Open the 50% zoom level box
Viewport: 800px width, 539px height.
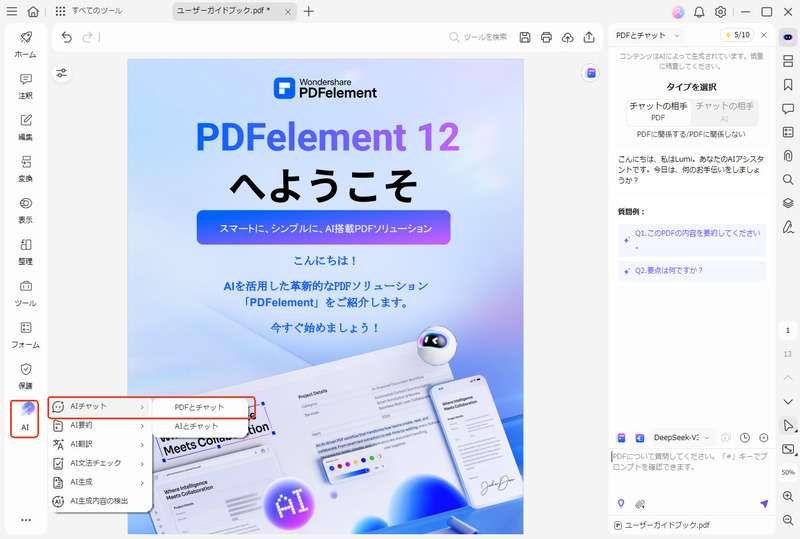[788, 473]
